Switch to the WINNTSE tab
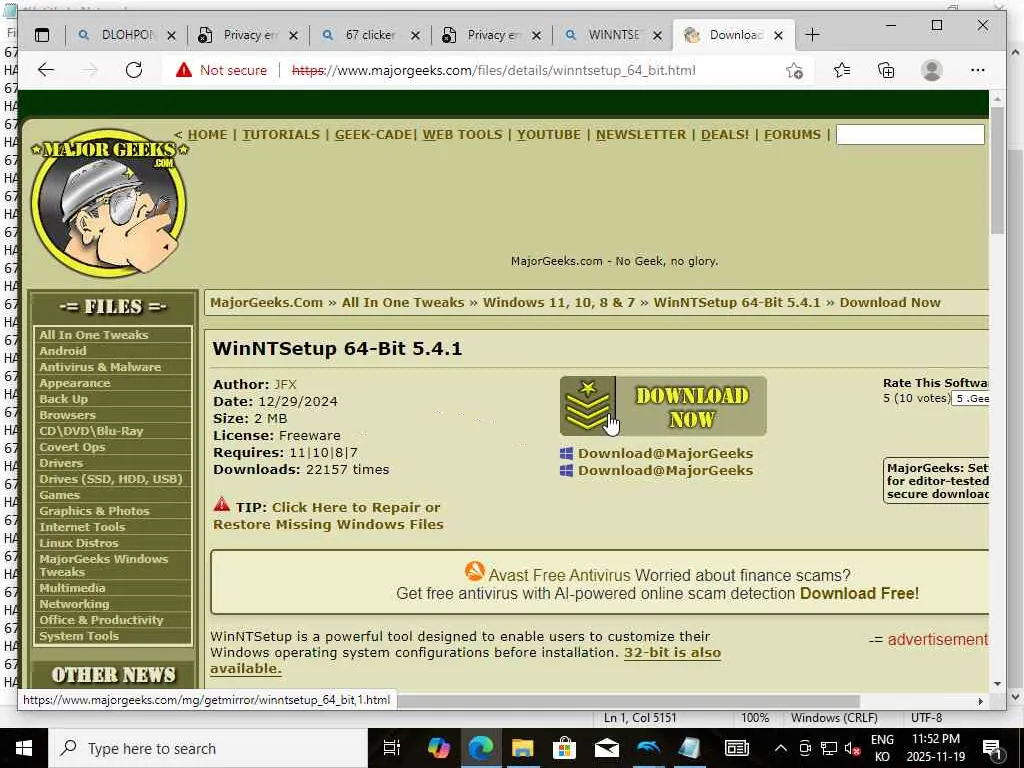This screenshot has height=768, width=1024. (613, 35)
